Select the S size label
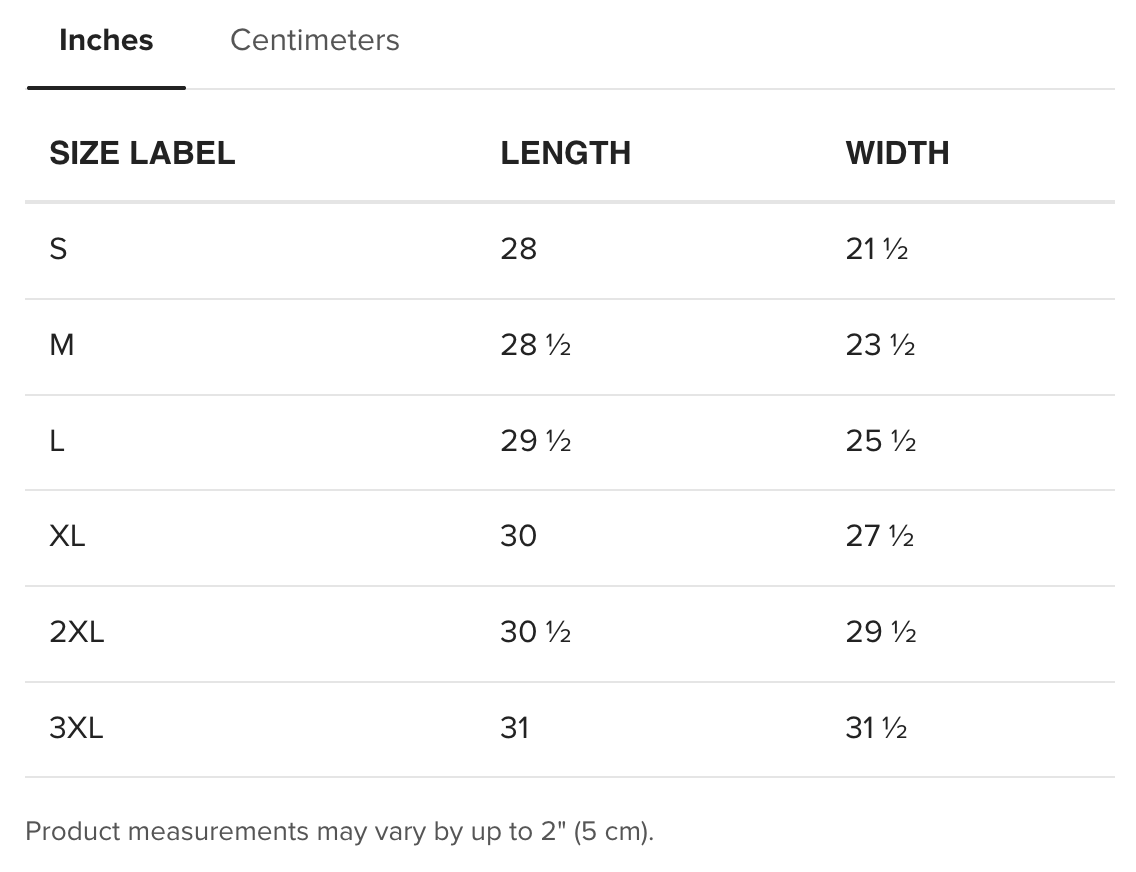The image size is (1136, 872). (58, 249)
